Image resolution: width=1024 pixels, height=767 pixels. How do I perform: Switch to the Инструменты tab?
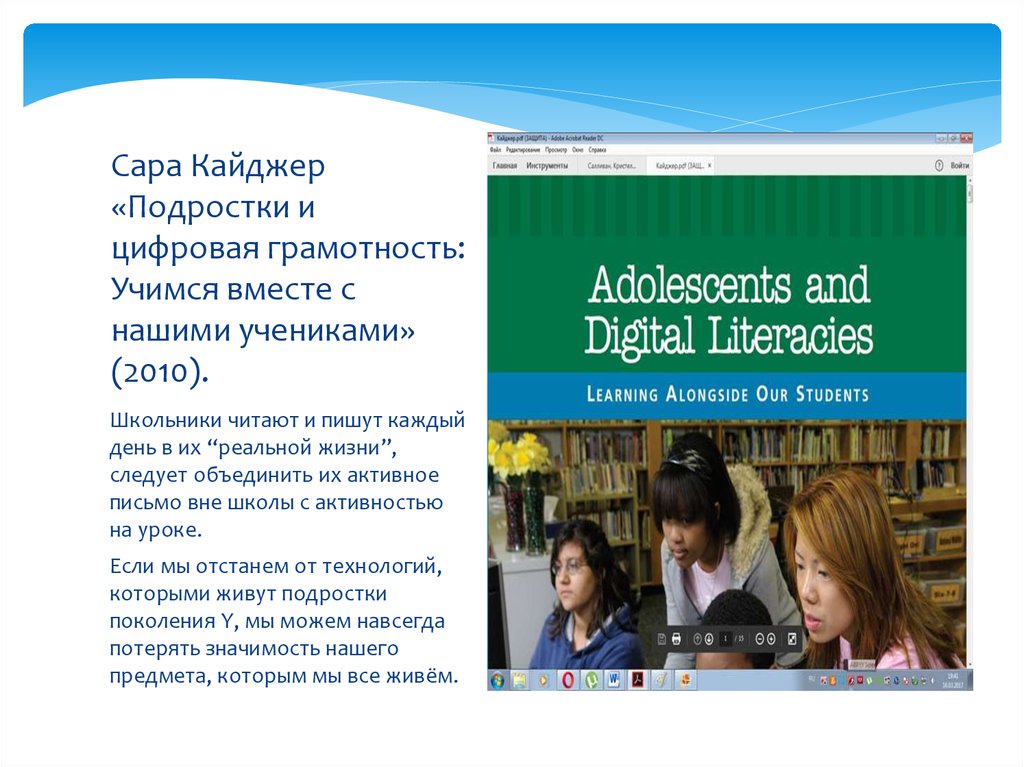[x=547, y=165]
